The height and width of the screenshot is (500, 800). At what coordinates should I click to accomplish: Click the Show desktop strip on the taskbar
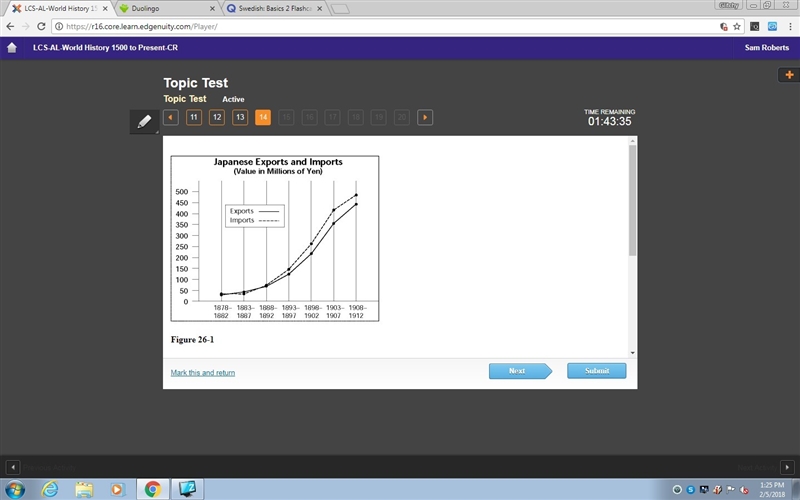click(796, 490)
